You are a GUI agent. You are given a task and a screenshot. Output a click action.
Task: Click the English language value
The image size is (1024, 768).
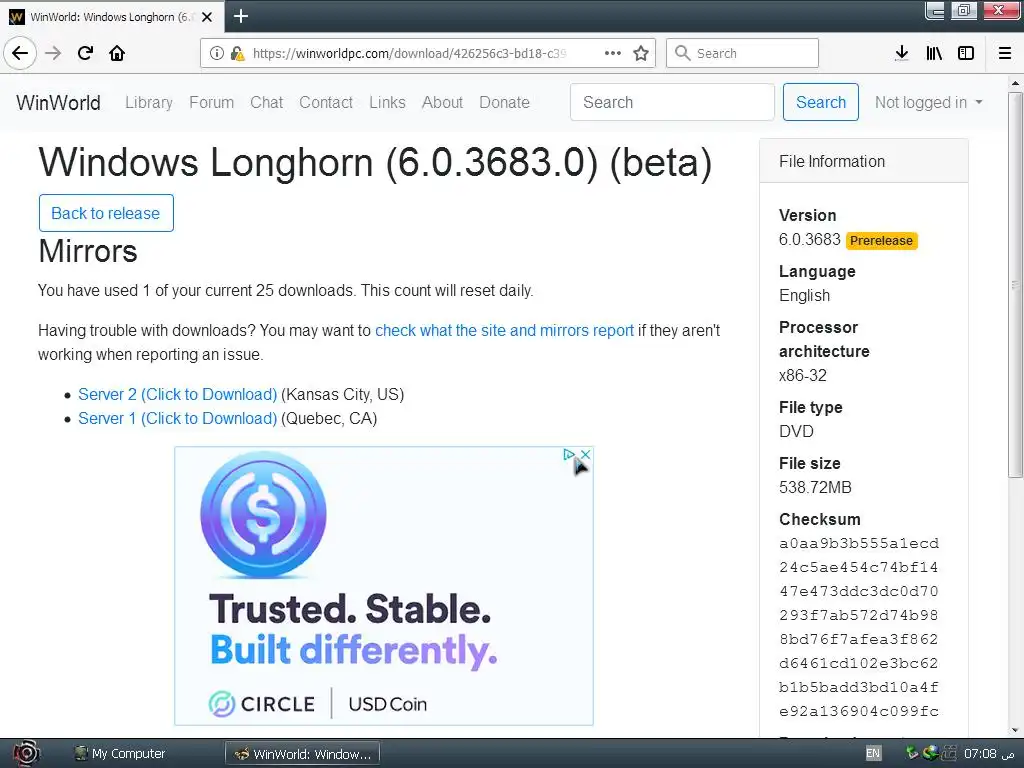point(805,296)
